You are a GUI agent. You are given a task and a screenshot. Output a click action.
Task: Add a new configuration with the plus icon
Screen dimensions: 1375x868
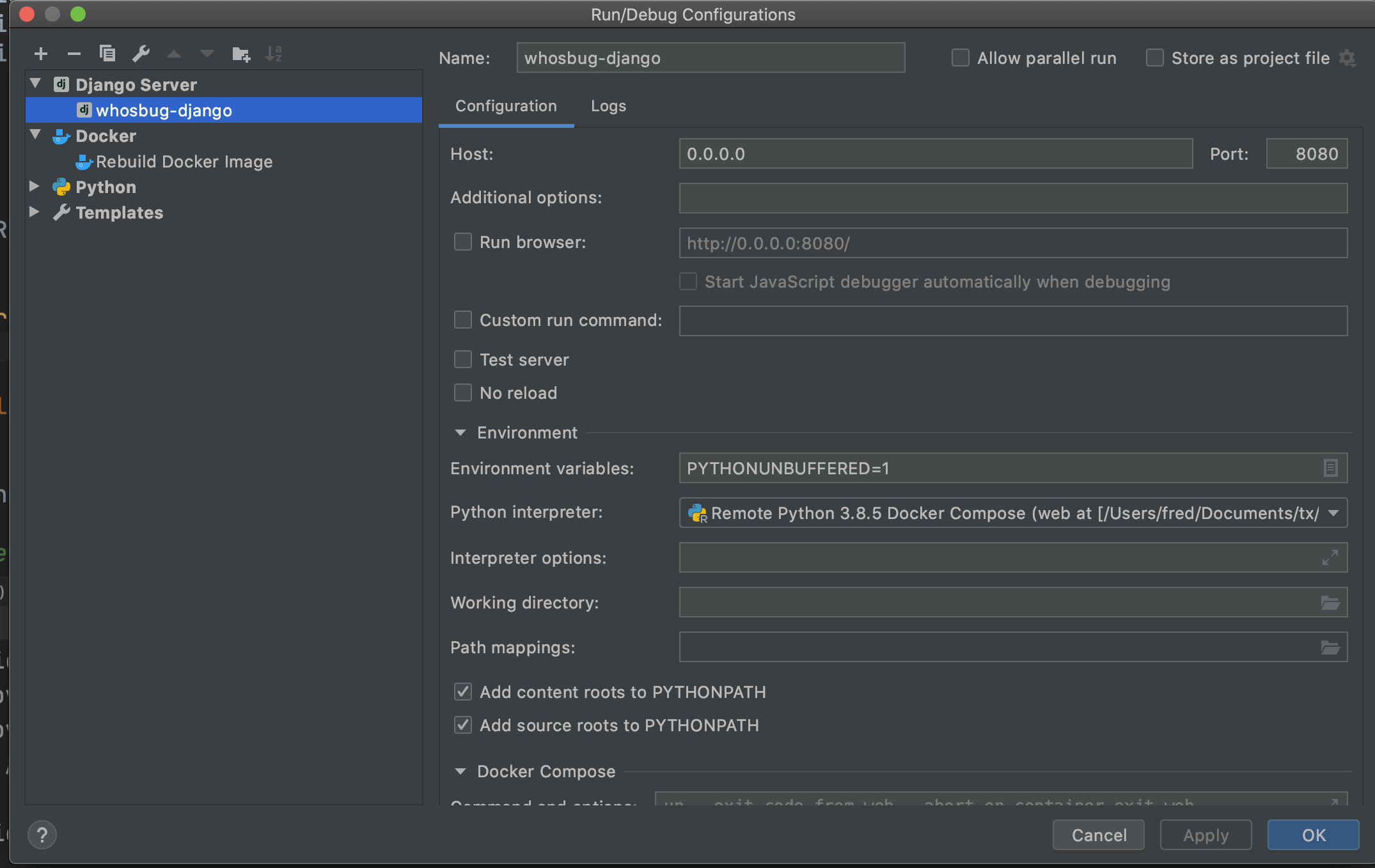click(x=41, y=54)
